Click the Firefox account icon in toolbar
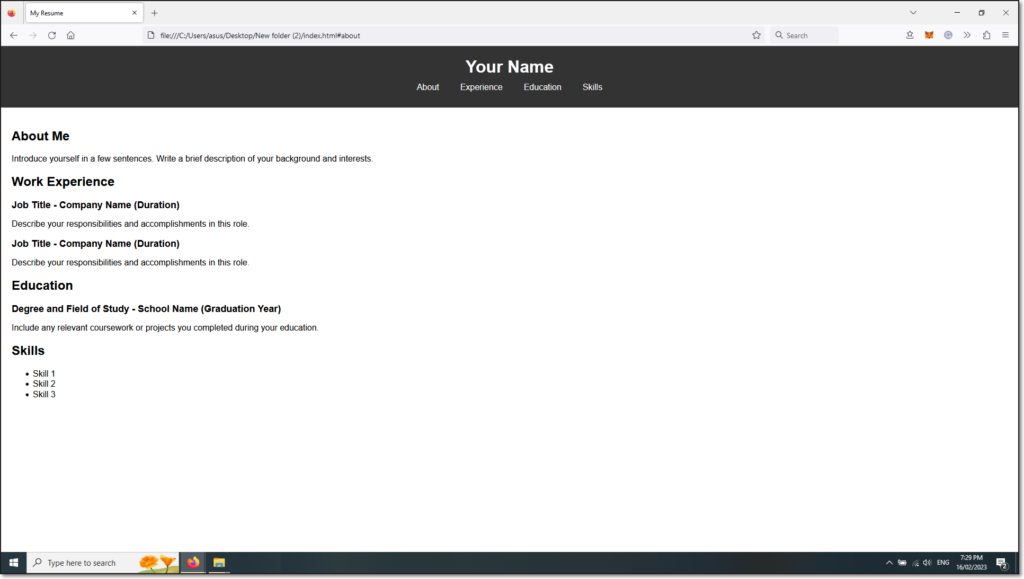1024x579 pixels. pyautogui.click(x=910, y=35)
